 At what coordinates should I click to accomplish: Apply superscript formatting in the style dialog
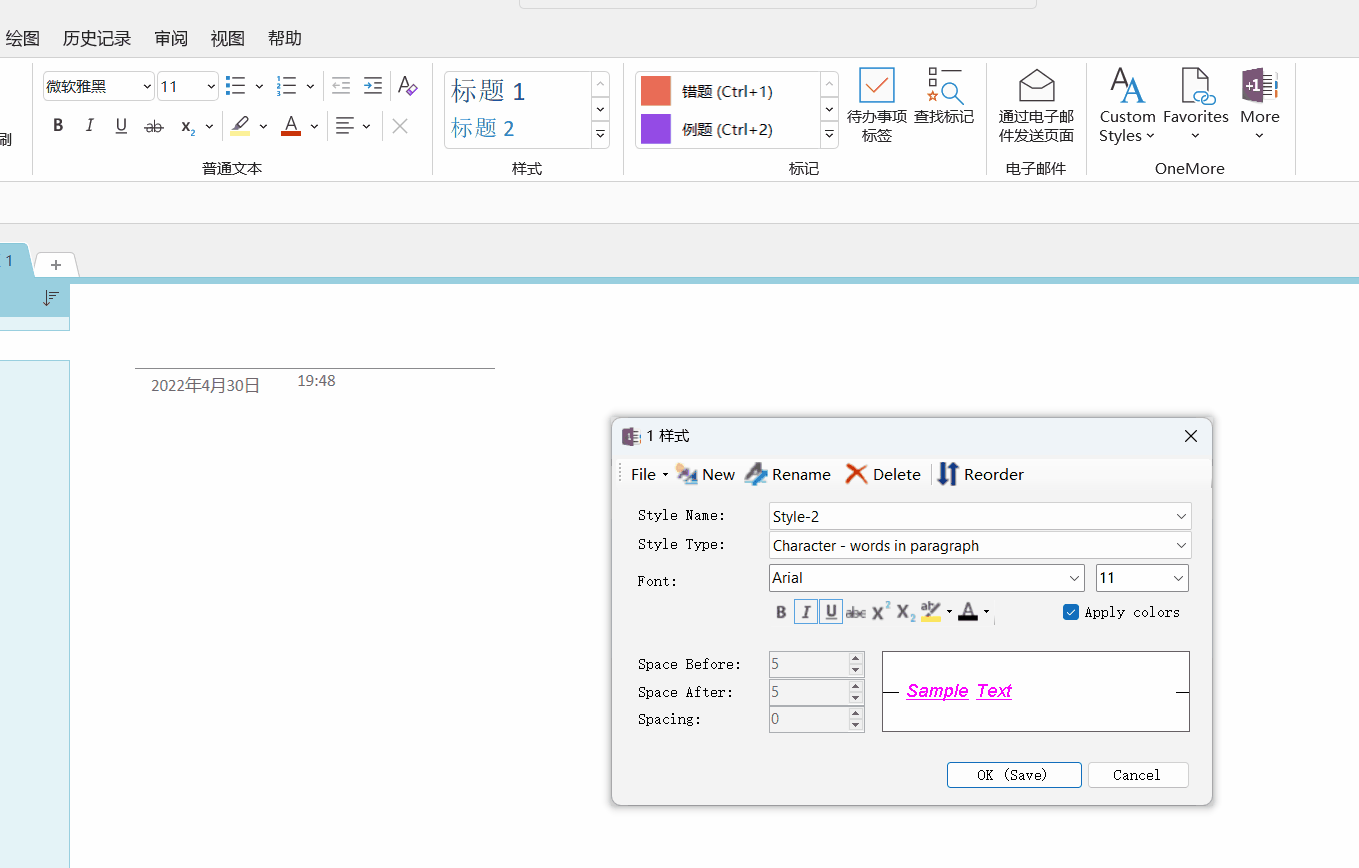coord(878,611)
